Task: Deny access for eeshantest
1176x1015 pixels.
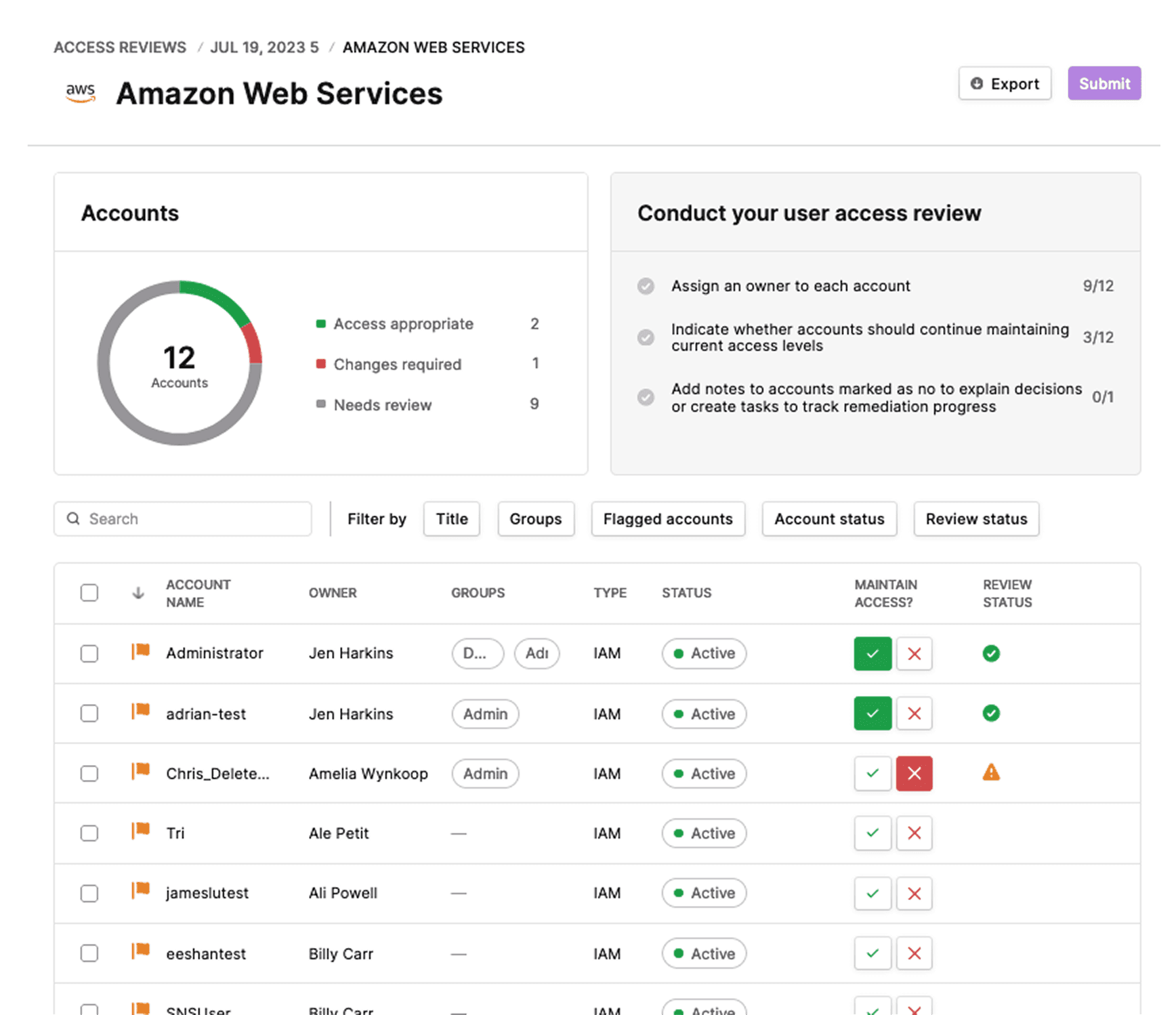Action: (914, 953)
